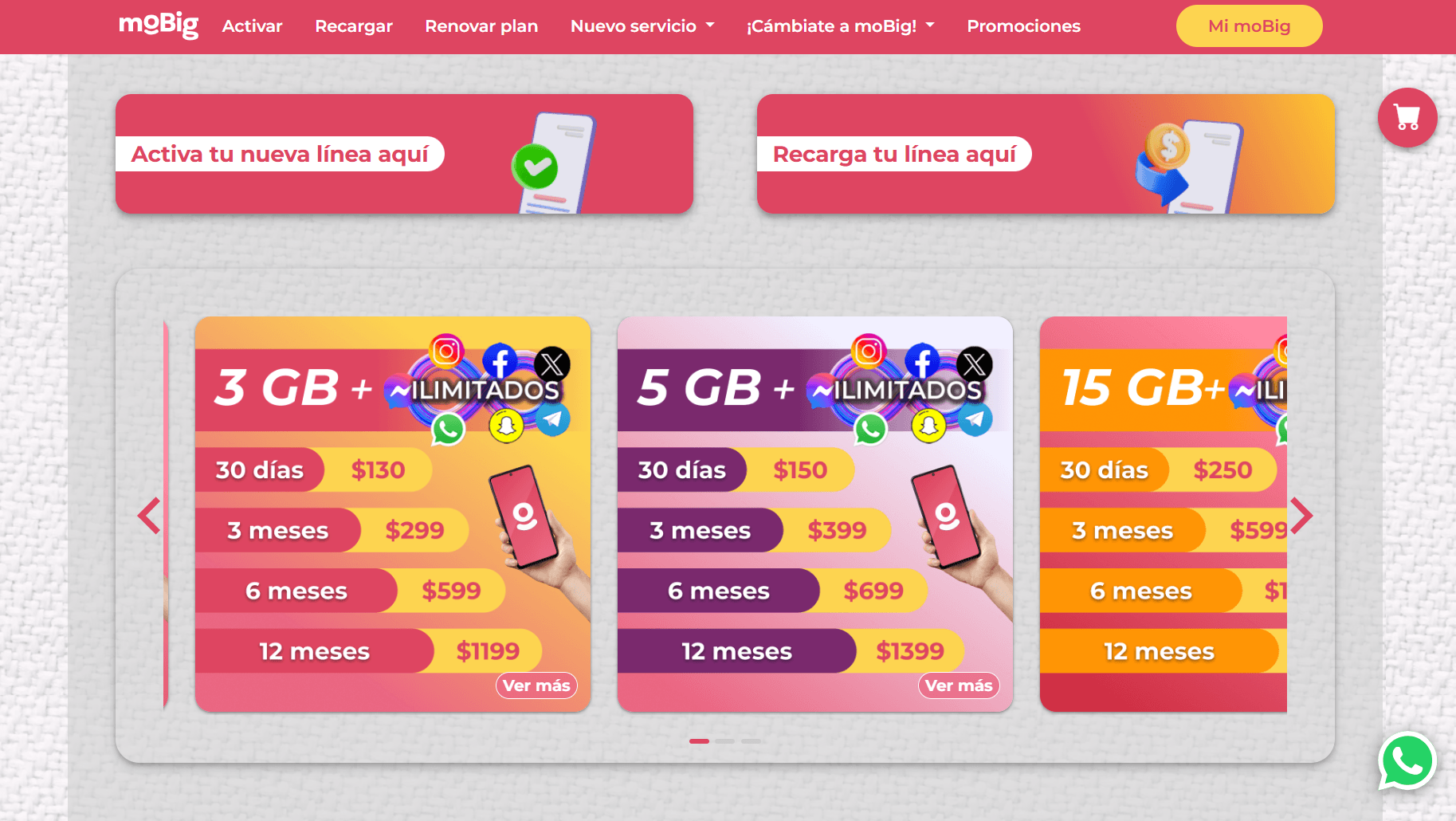Open the Activar menu item
Image resolution: width=1456 pixels, height=821 pixels.
point(252,26)
